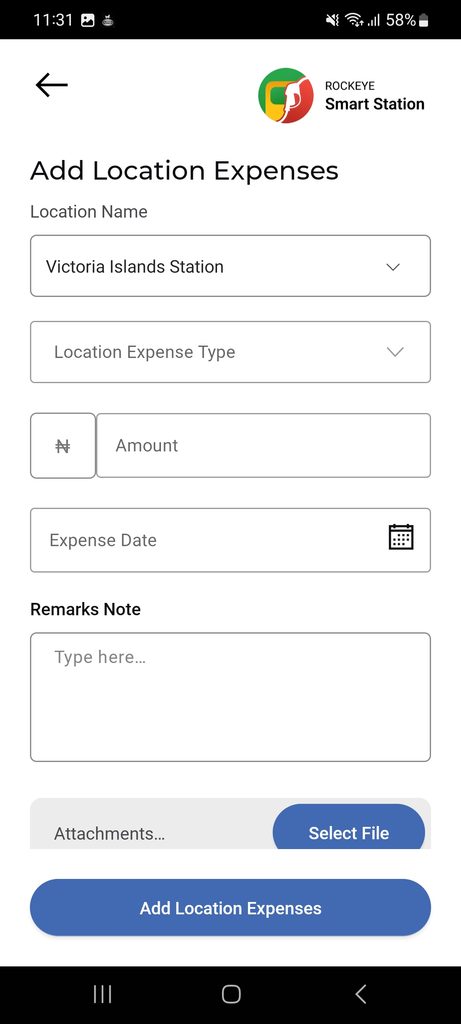Expand the Location Expense Type dropdown
461x1024 pixels.
click(230, 352)
